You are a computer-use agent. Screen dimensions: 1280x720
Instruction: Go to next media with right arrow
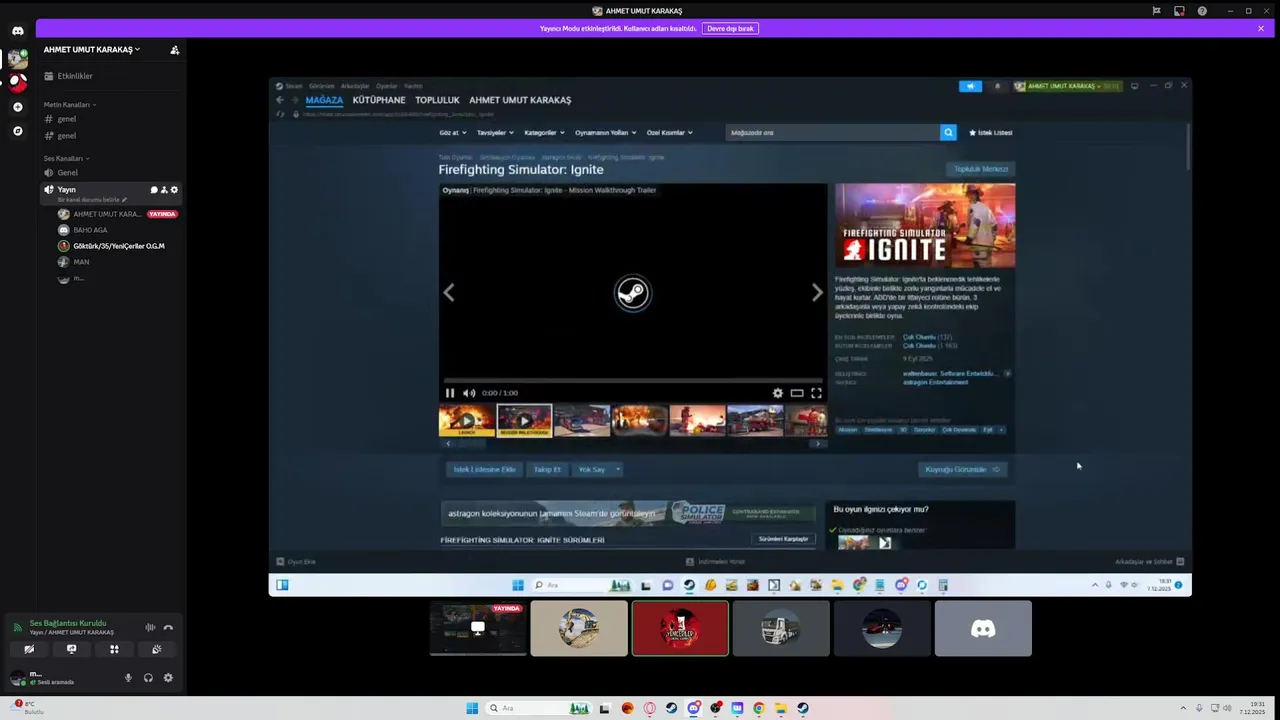click(x=817, y=292)
